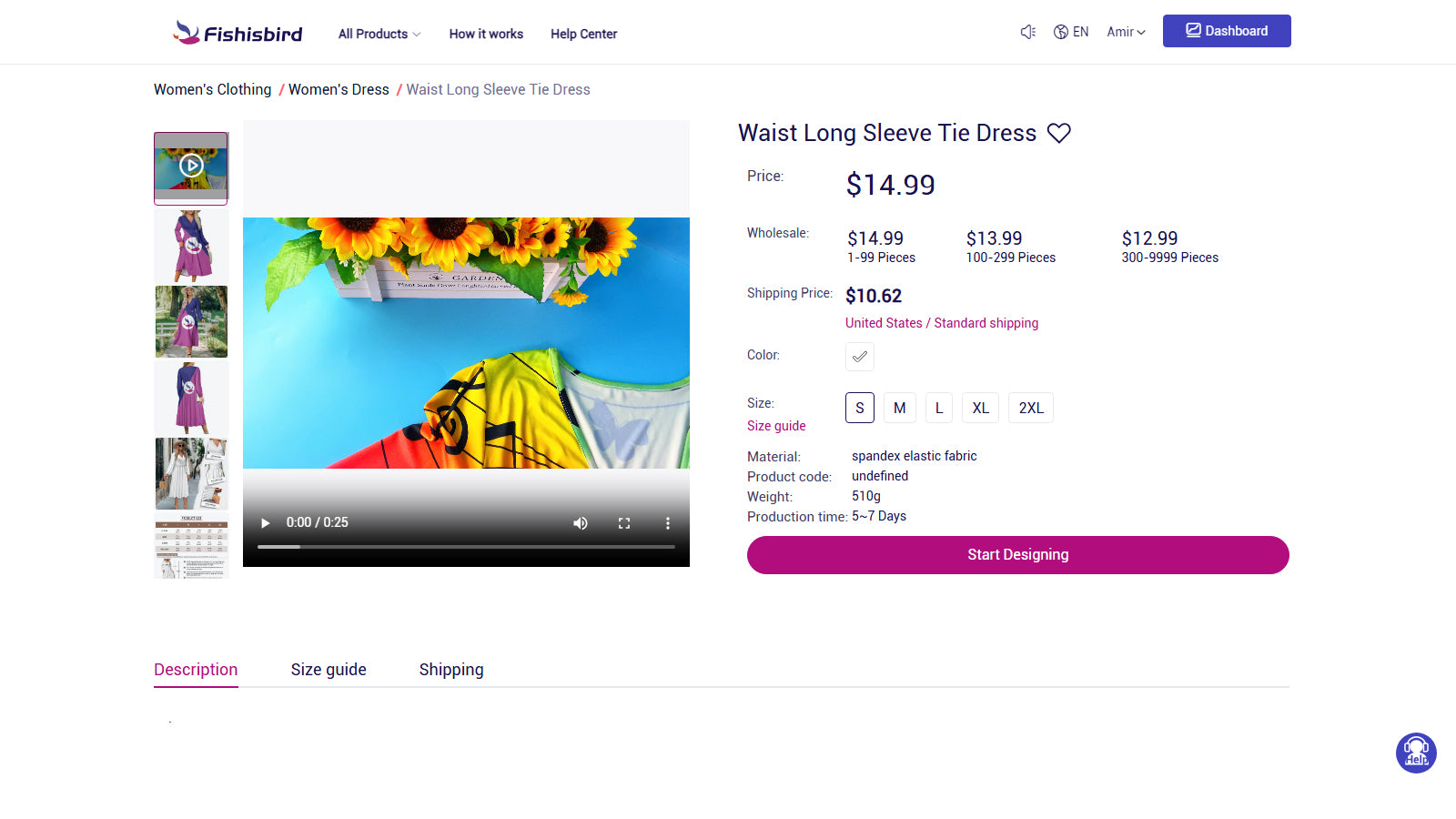Image resolution: width=1456 pixels, height=819 pixels.
Task: Play the product video
Action: 266,523
